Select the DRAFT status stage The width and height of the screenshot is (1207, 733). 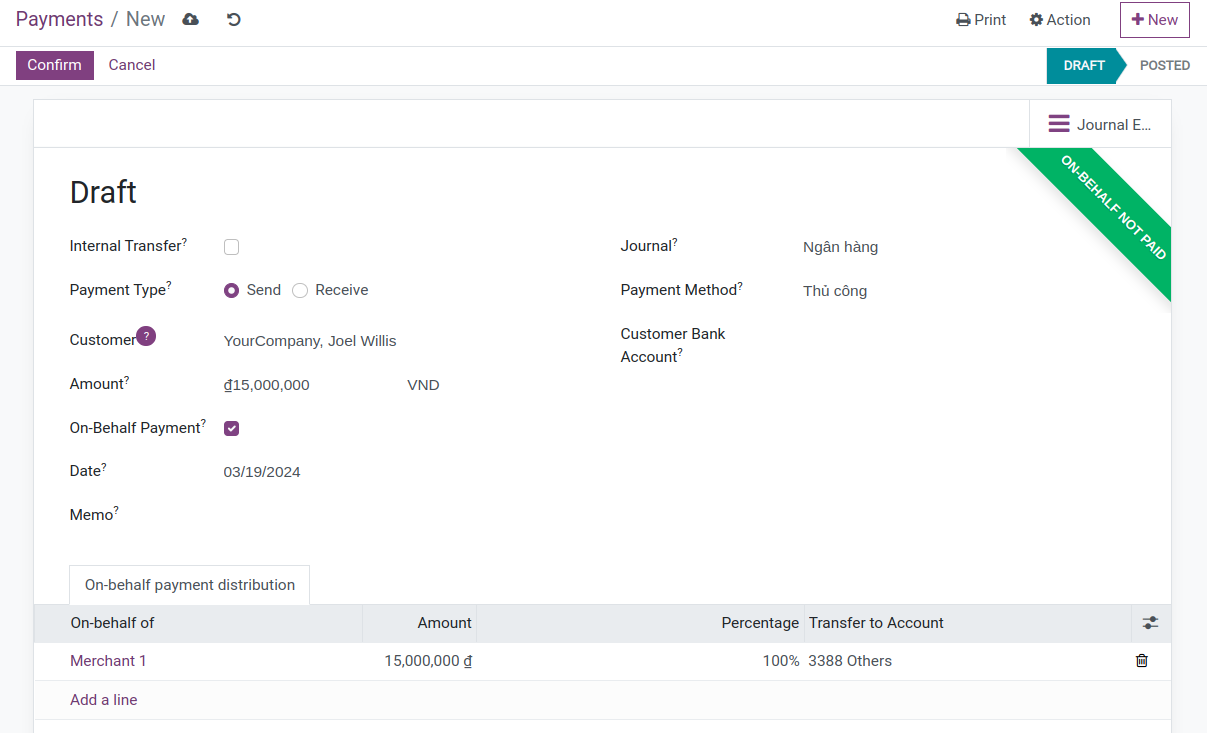(1084, 65)
